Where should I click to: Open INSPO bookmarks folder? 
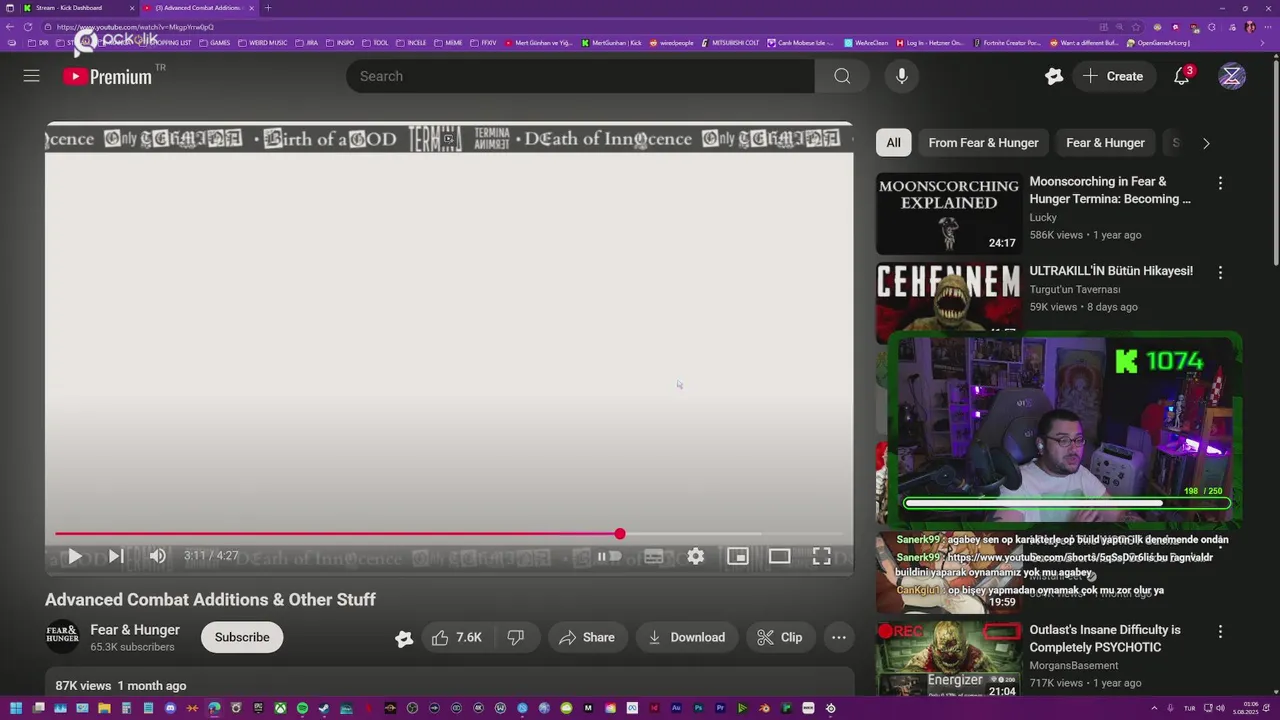341,43
